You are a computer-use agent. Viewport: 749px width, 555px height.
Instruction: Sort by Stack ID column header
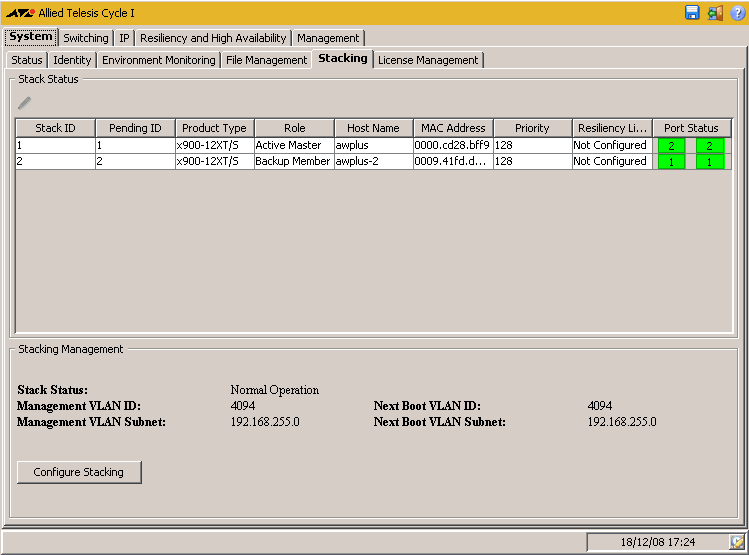coord(55,128)
